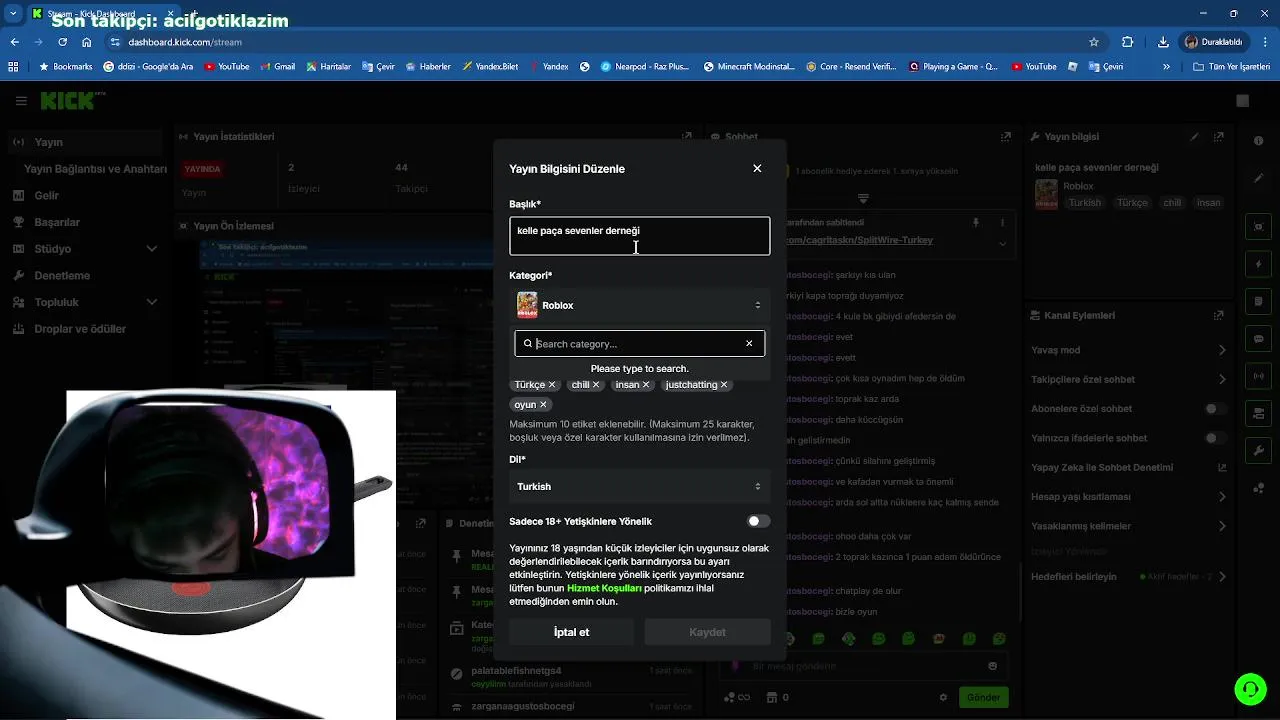Viewport: 1280px width, 720px height.
Task: Clear the category search with the X icon
Action: tap(749, 344)
